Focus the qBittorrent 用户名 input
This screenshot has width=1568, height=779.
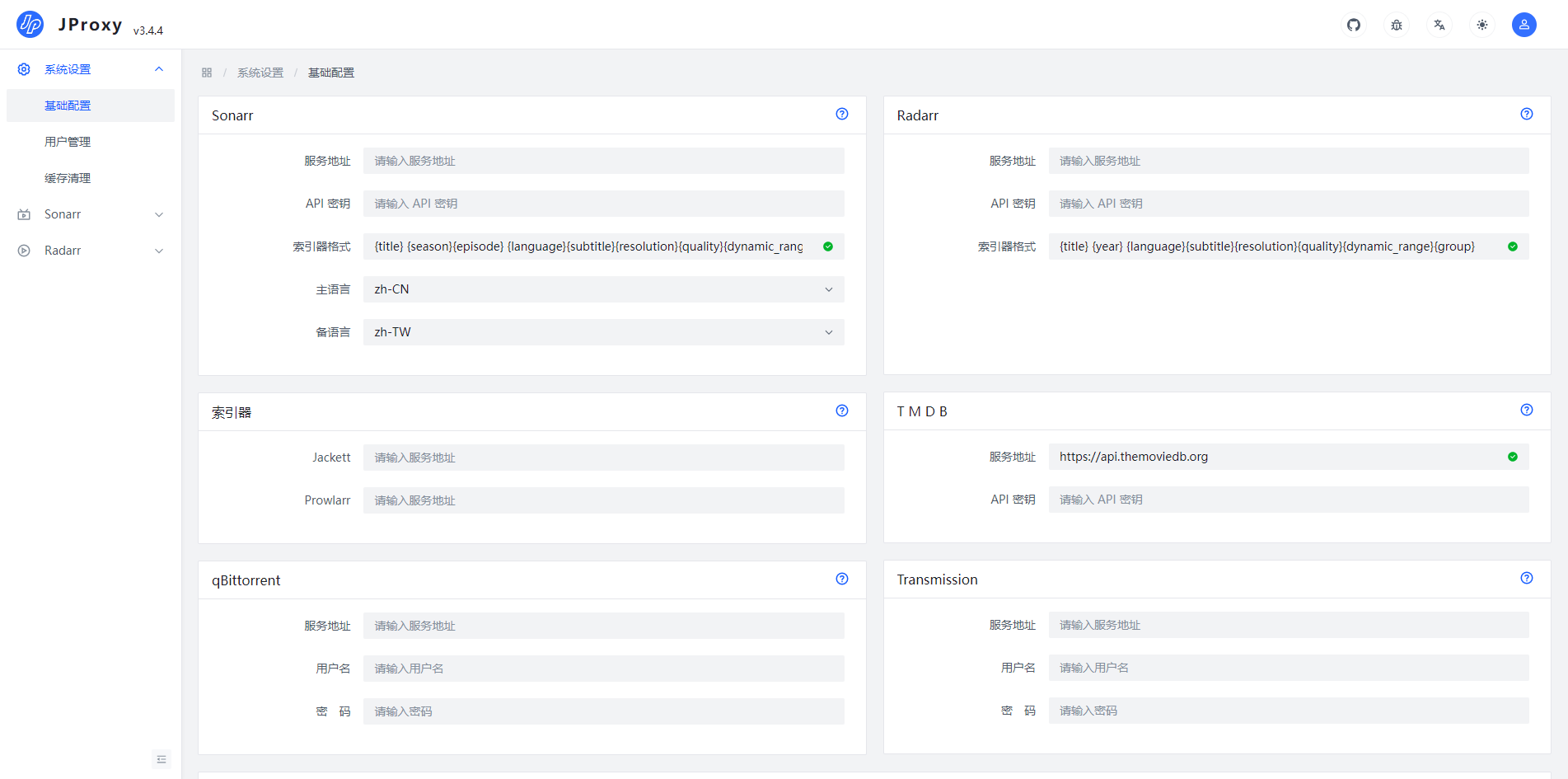(604, 669)
